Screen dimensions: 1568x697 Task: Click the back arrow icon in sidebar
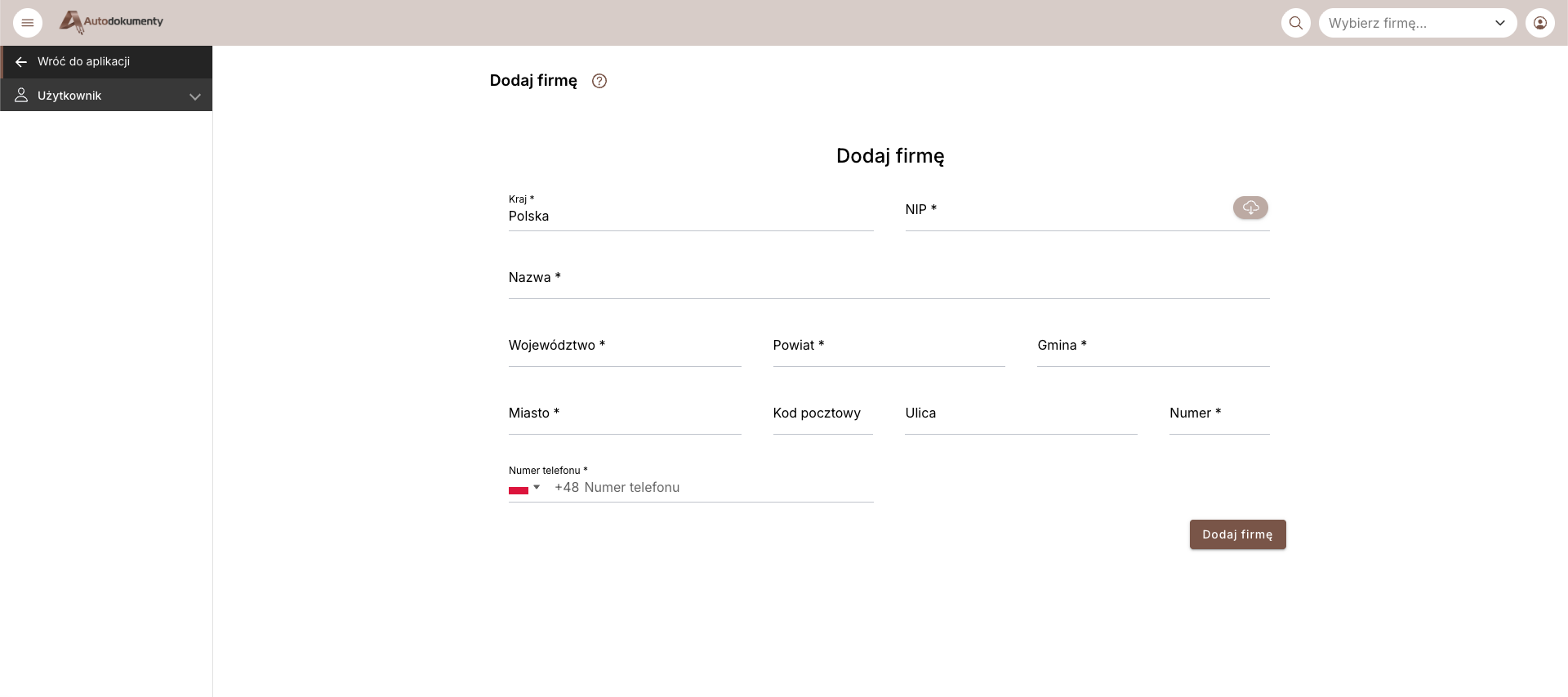(21, 62)
